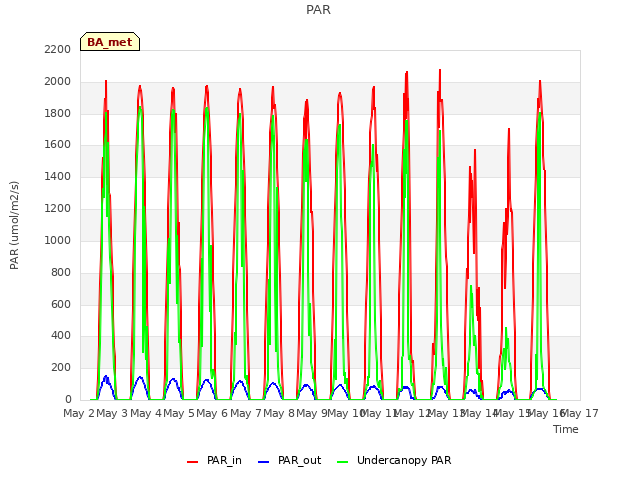Viewport: 640px width, 480px height.
Task: Click the May 2 x-axis date label
Action: (x=79, y=413)
